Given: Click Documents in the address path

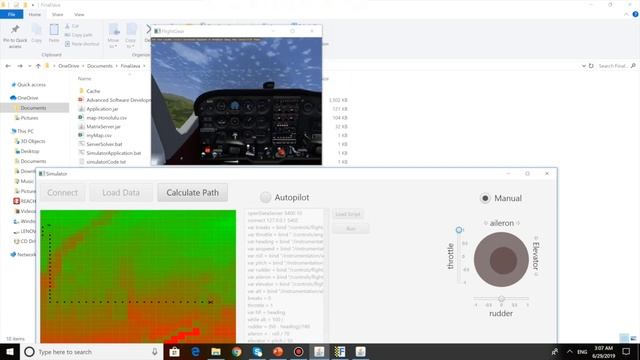Looking at the screenshot, I should [100, 66].
